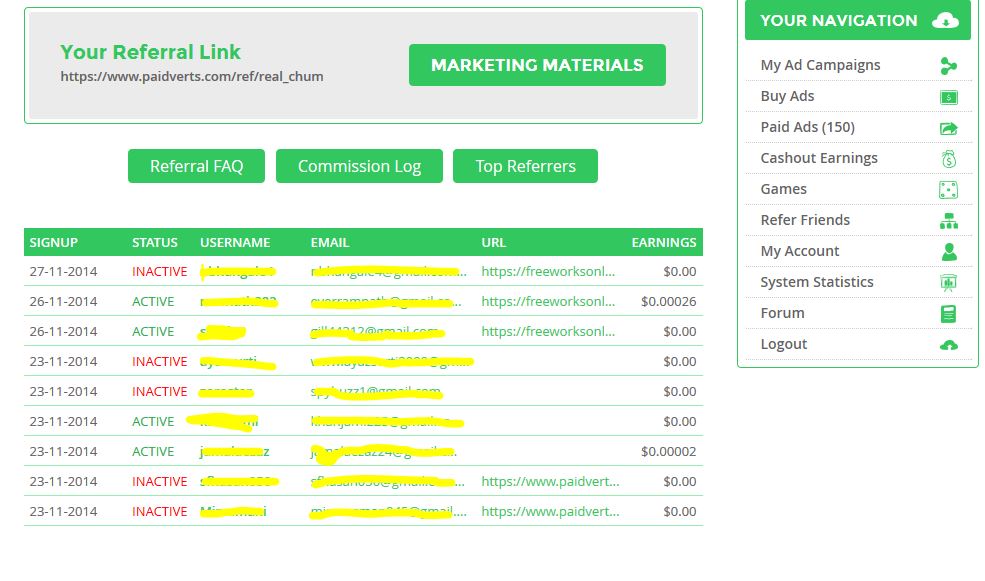Show Top Referrers
Viewport: 985px width, 581px height.
(525, 166)
